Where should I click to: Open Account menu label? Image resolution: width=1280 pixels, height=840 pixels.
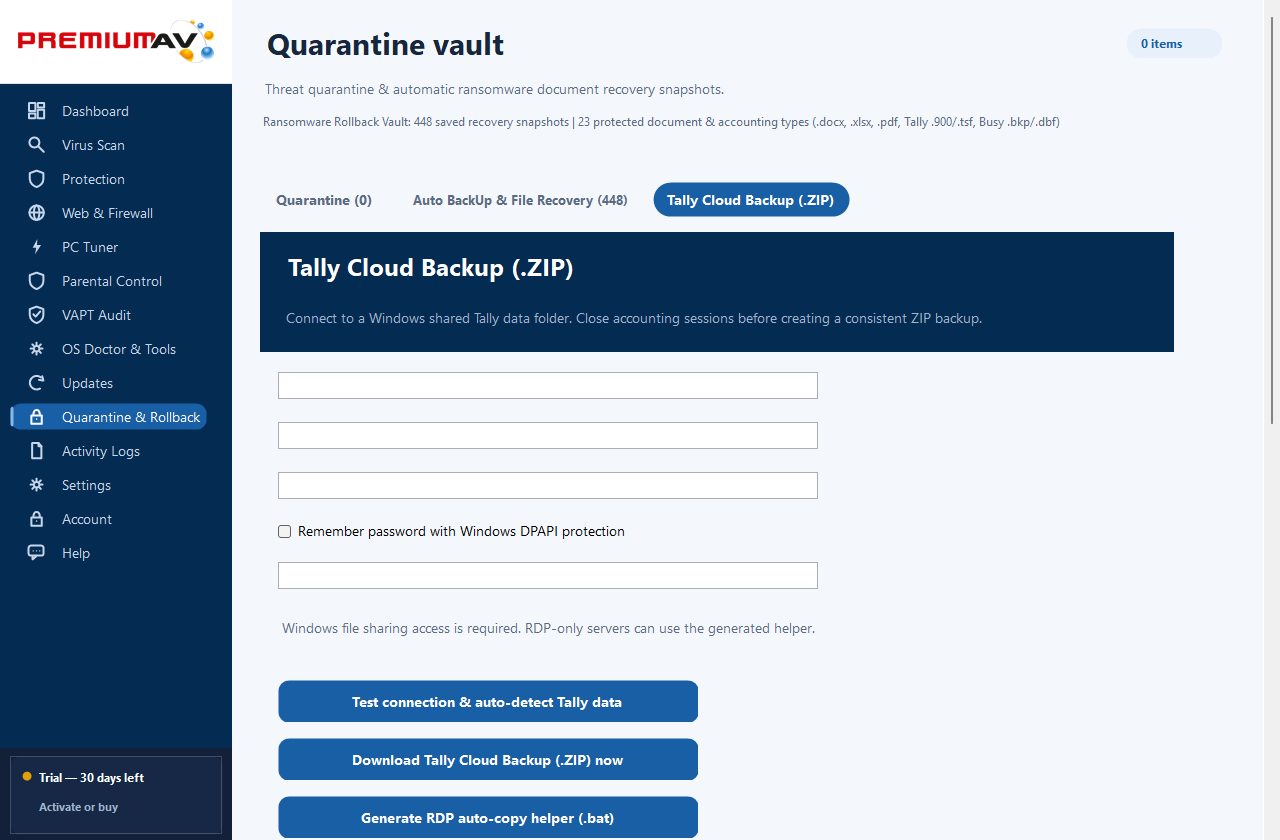point(87,519)
